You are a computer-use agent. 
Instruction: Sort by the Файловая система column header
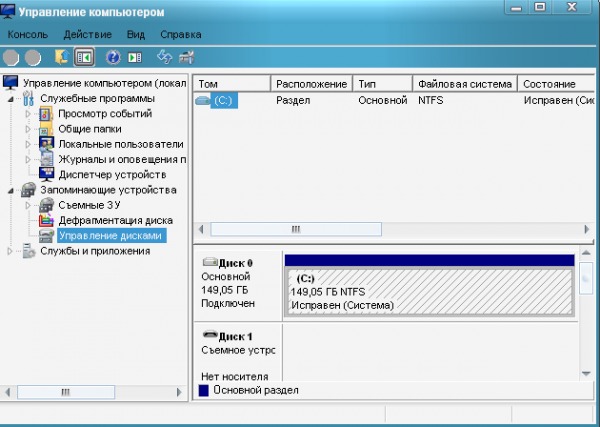coord(465,84)
